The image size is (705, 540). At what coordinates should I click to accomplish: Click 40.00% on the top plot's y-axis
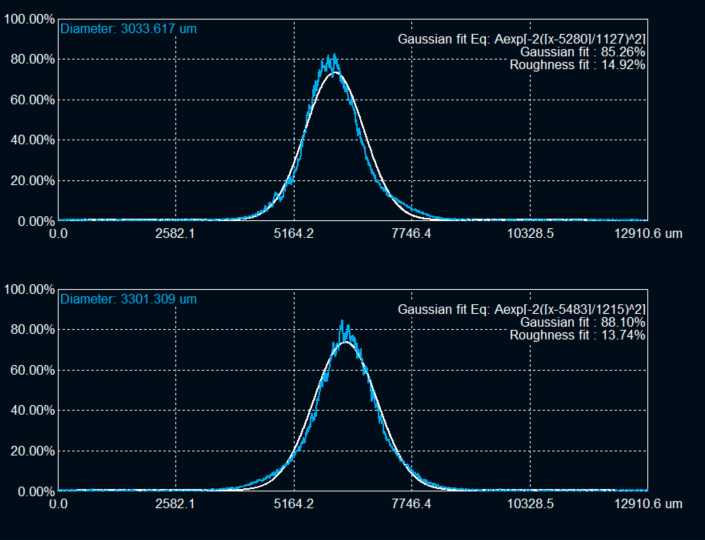click(x=31, y=141)
